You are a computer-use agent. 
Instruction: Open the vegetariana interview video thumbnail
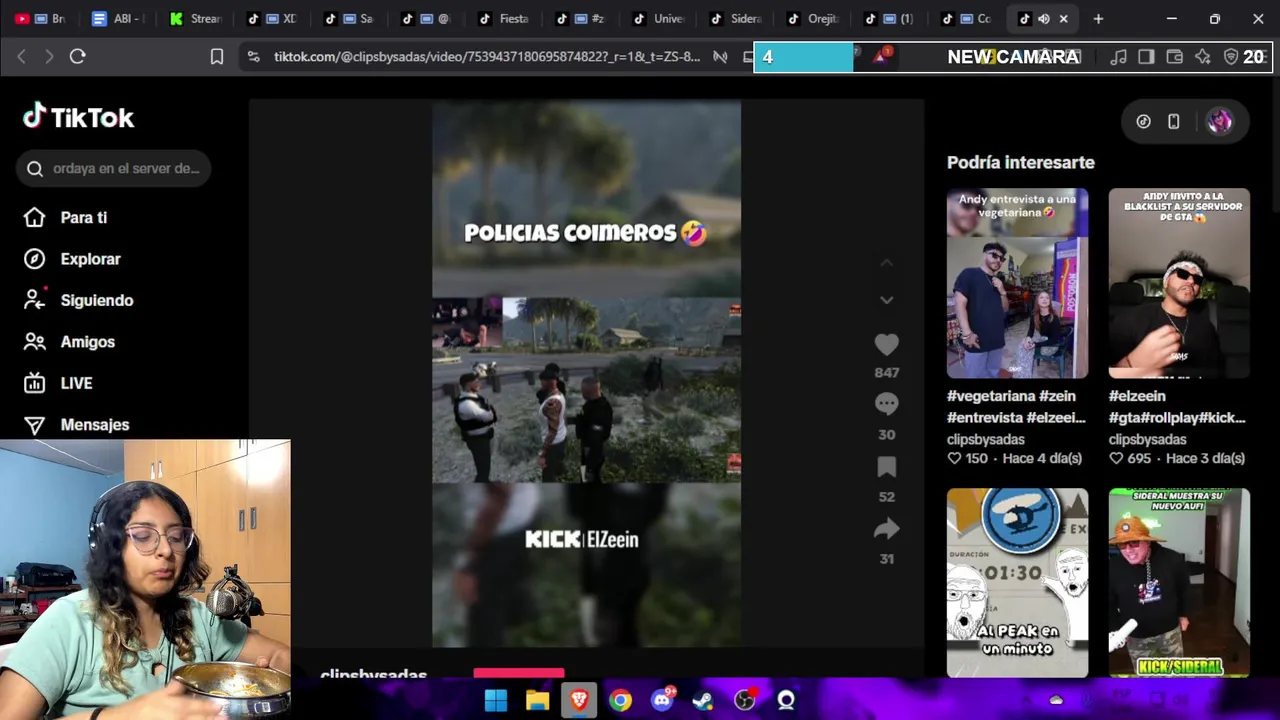pyautogui.click(x=1017, y=283)
